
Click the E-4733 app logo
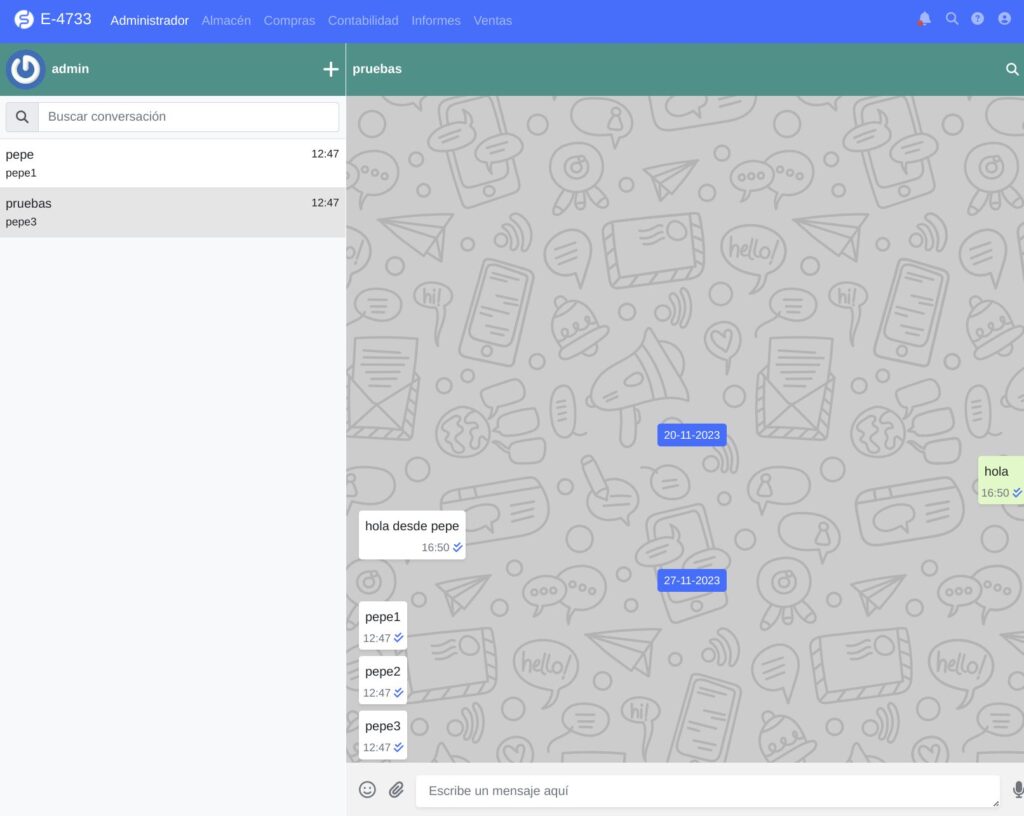(24, 19)
